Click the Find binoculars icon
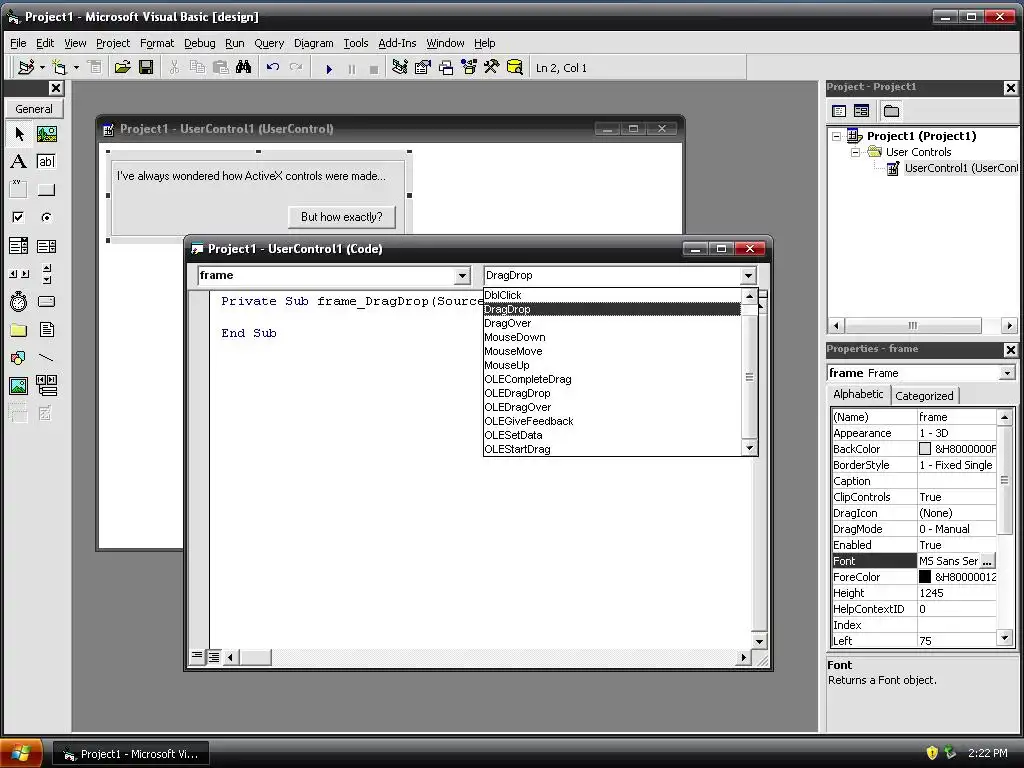This screenshot has height=768, width=1024. point(243,67)
